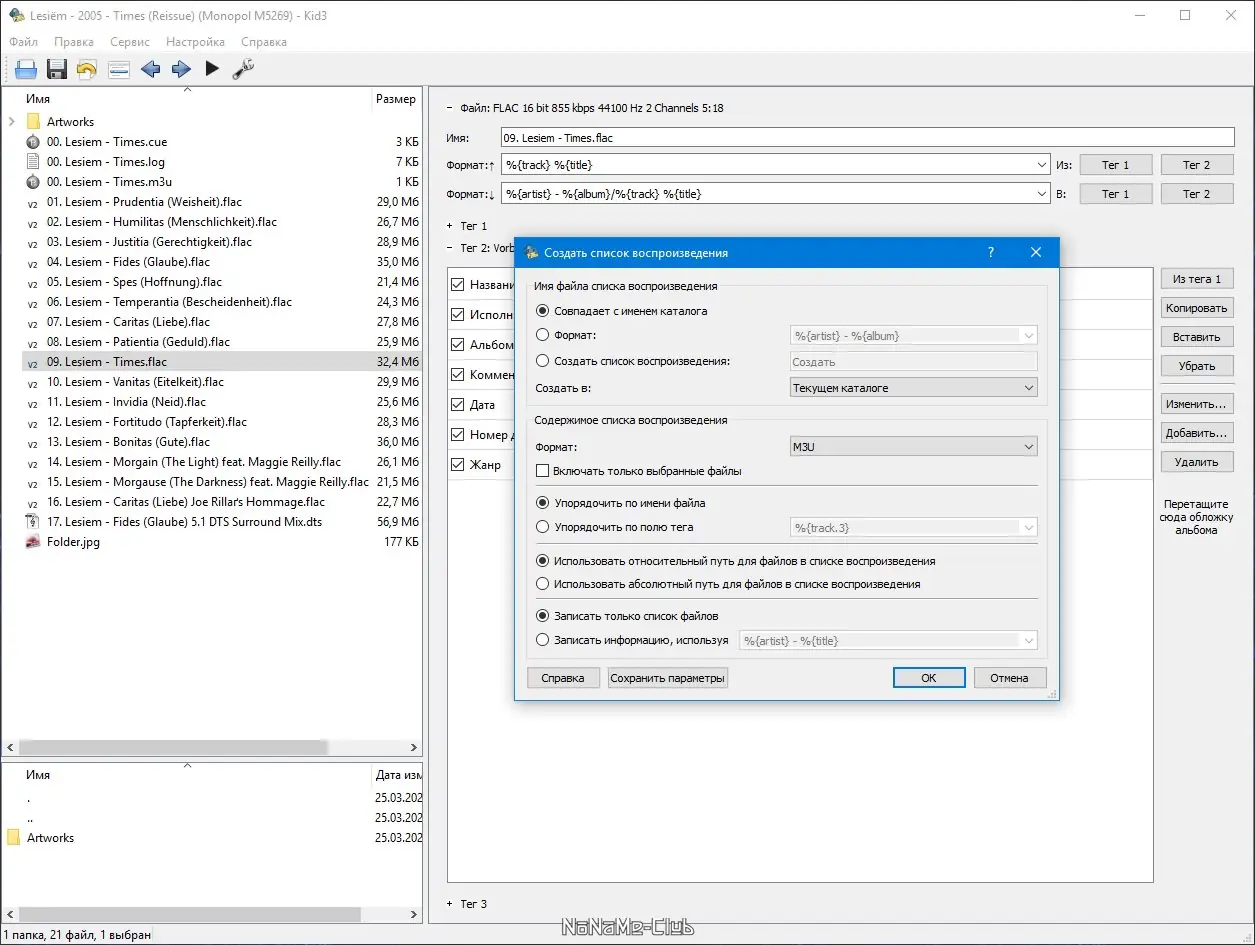Choose relative path radio option
Image resolution: width=1255 pixels, height=945 pixels.
coord(543,561)
